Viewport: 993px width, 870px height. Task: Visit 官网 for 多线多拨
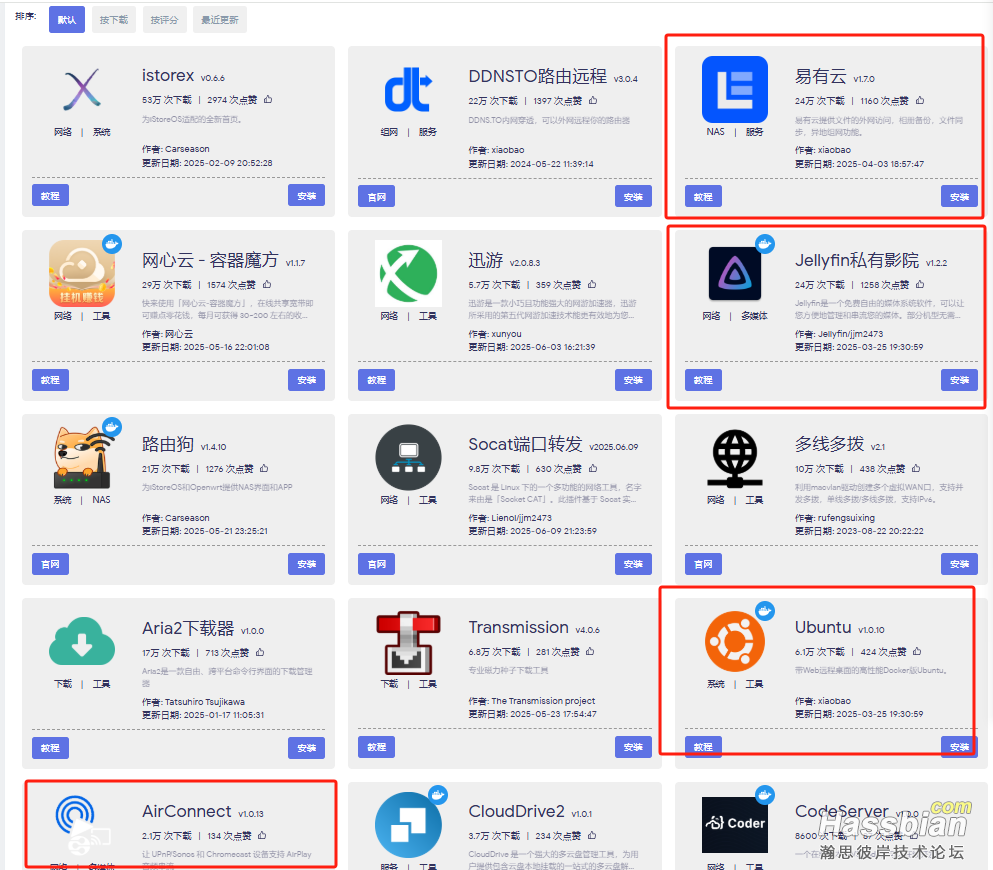tap(703, 564)
